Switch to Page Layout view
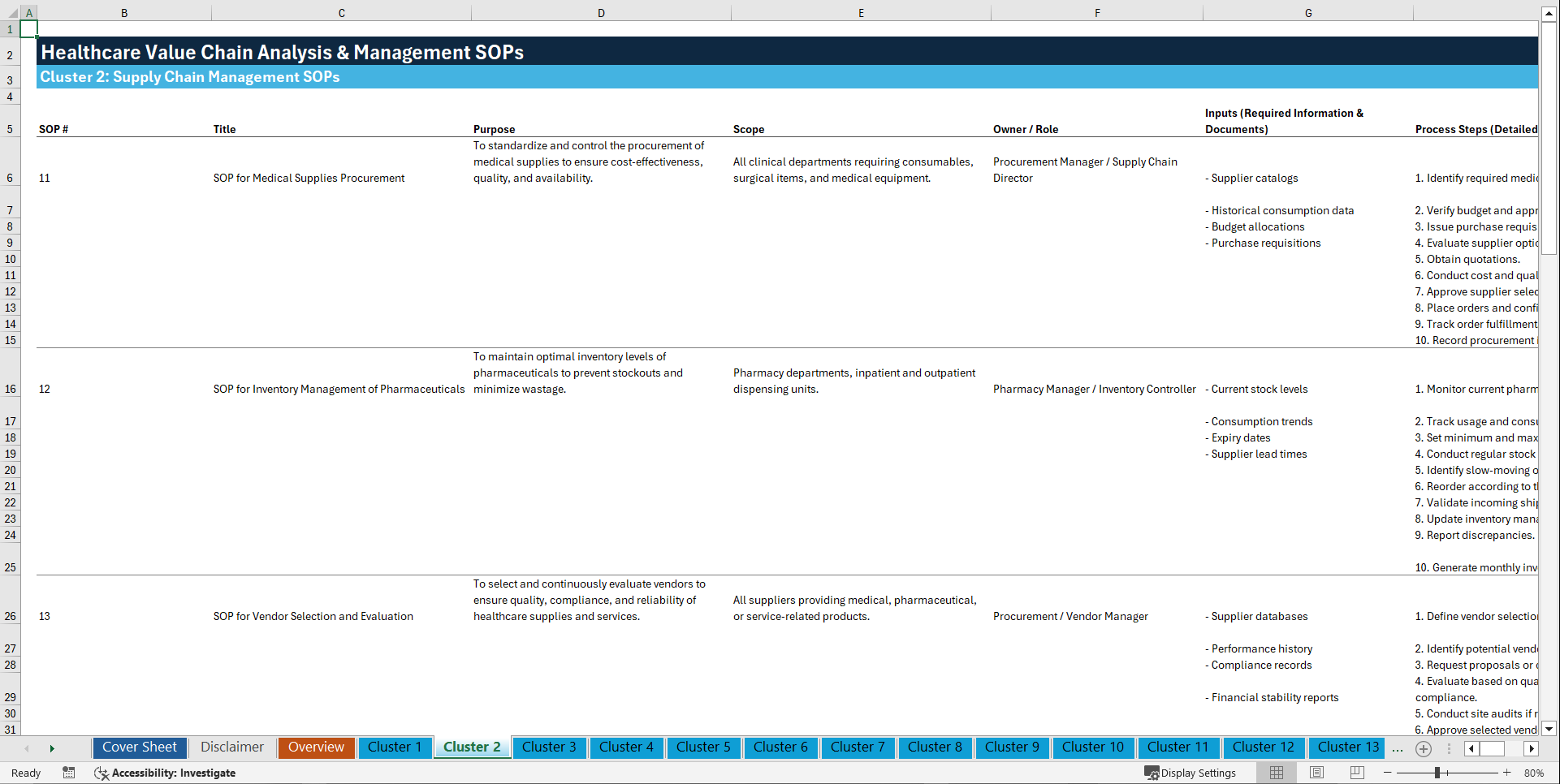Viewport: 1560px width, 784px height. pyautogui.click(x=1316, y=773)
